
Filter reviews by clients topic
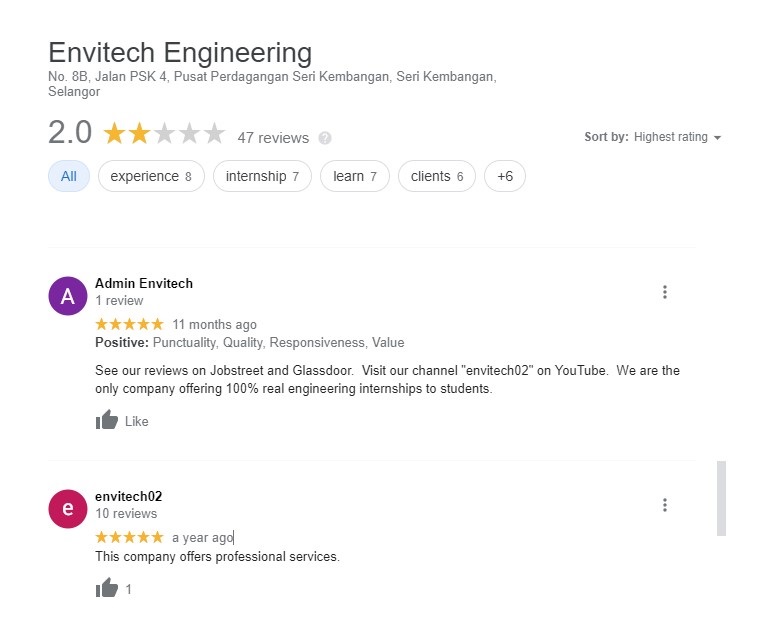(x=437, y=177)
